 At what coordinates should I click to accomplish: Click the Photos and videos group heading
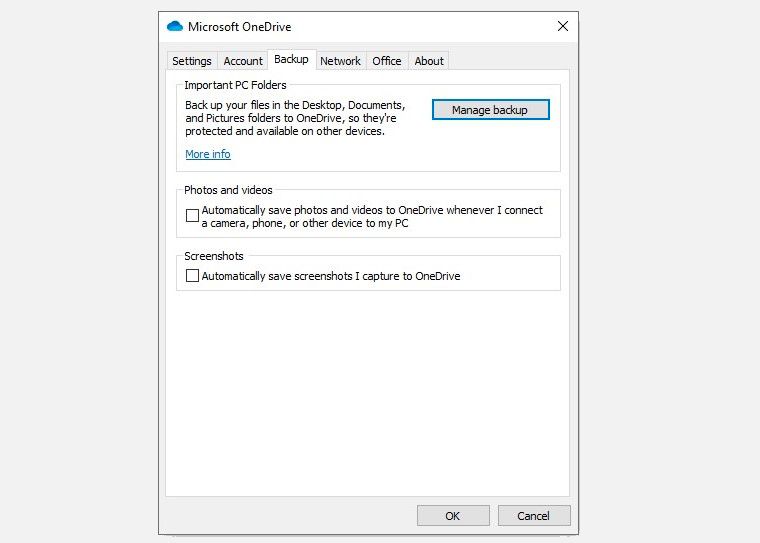(x=228, y=190)
